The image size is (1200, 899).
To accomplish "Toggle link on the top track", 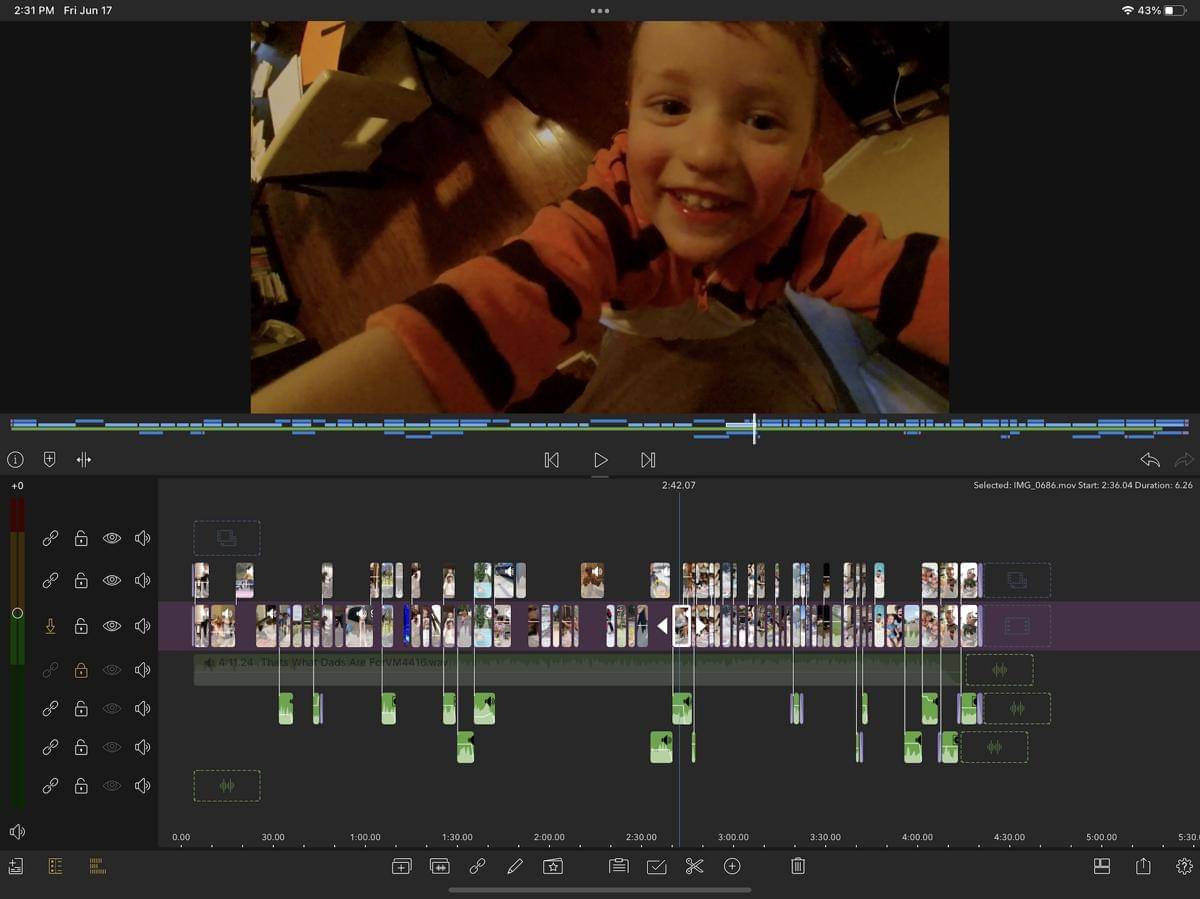I will (x=50, y=538).
